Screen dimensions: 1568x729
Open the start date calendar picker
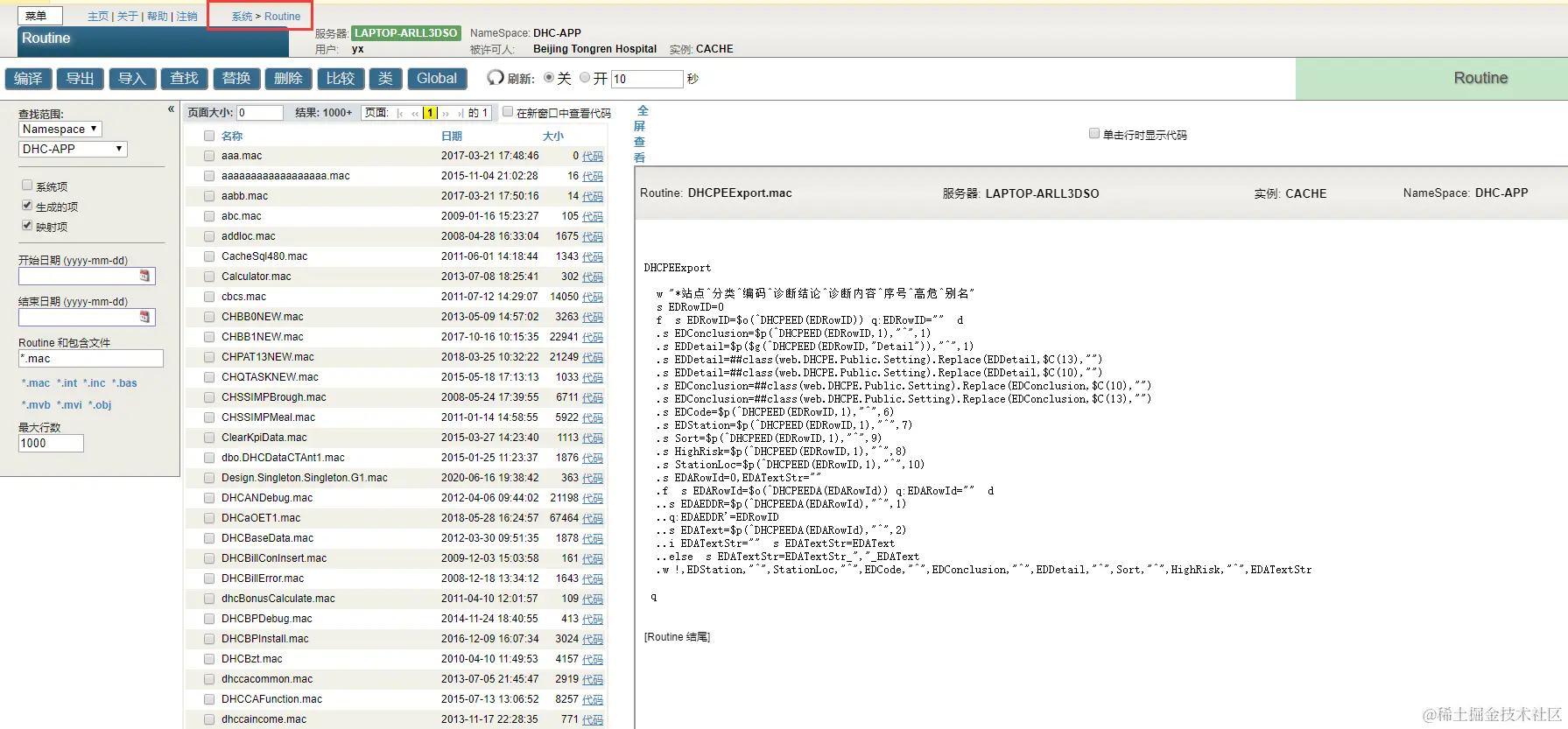[x=144, y=276]
